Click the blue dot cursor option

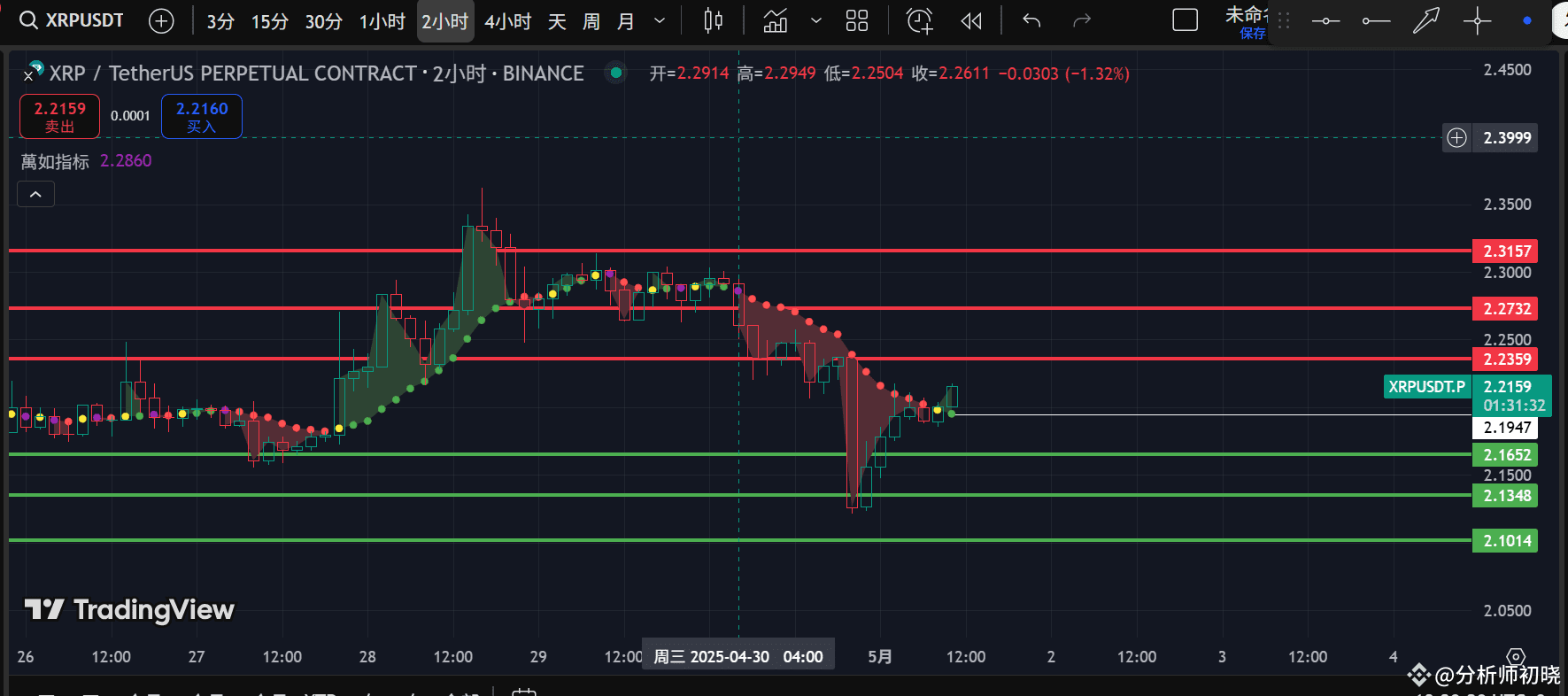pyautogui.click(x=1527, y=20)
